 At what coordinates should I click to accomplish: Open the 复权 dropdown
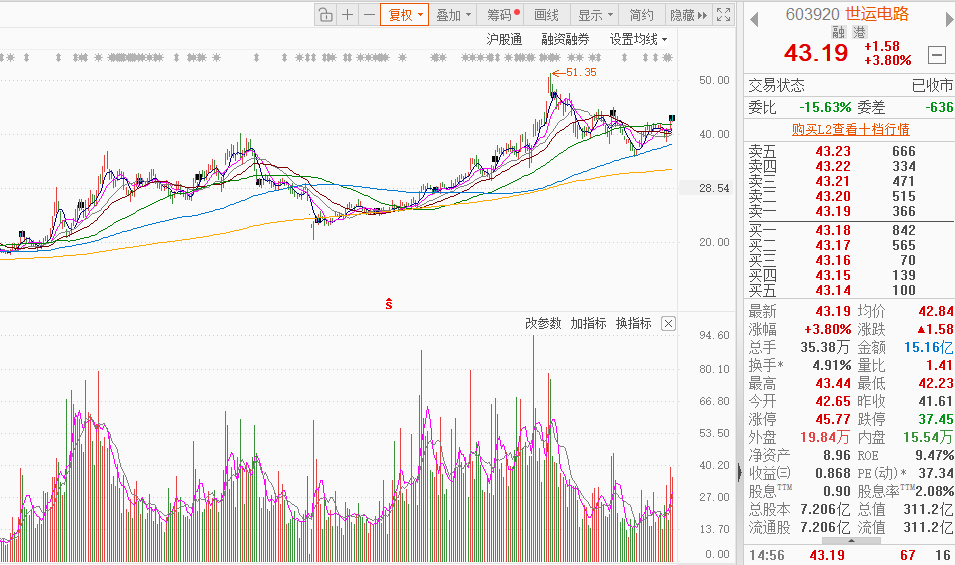[405, 15]
